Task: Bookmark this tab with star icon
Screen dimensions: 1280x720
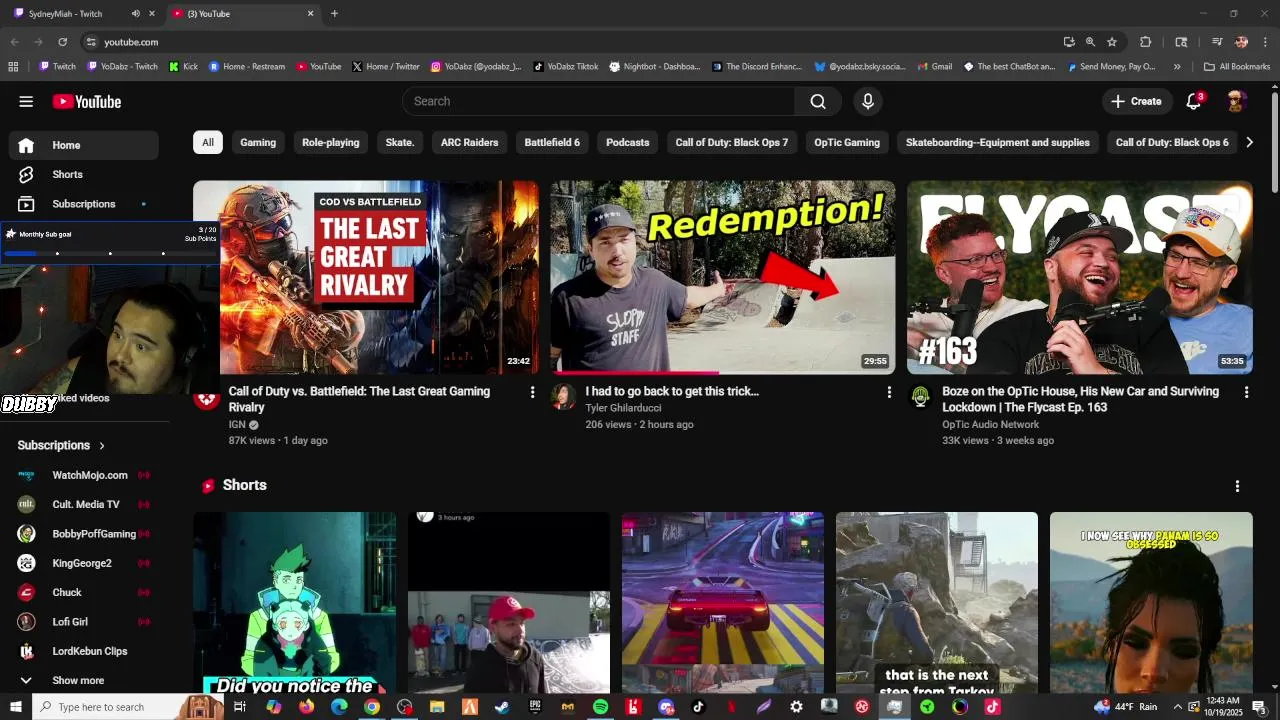Action: [x=1112, y=42]
